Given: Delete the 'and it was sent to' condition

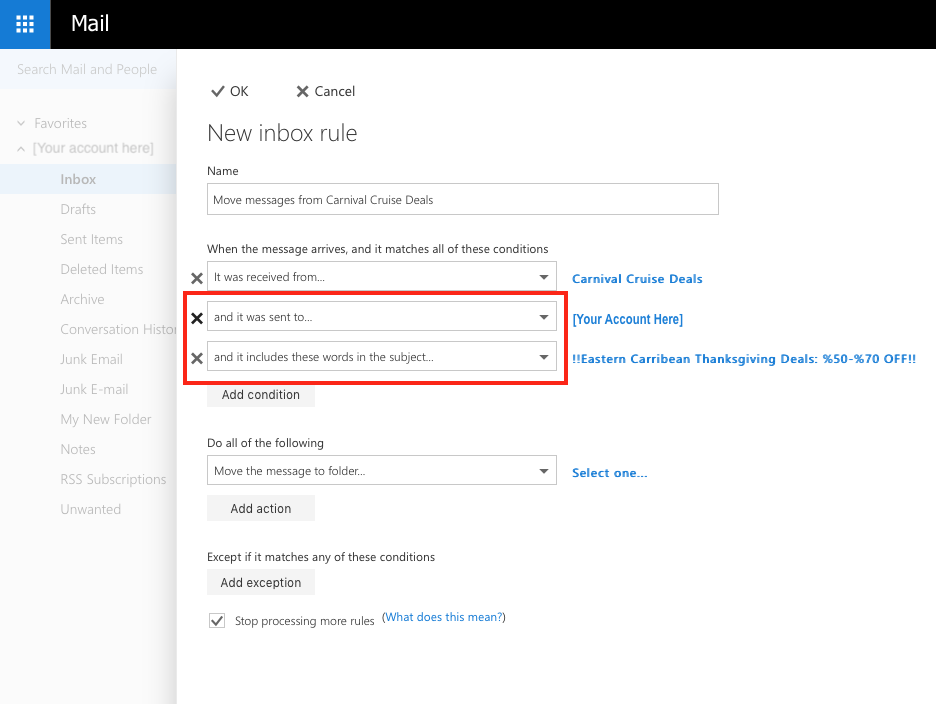Looking at the screenshot, I should pos(197,318).
